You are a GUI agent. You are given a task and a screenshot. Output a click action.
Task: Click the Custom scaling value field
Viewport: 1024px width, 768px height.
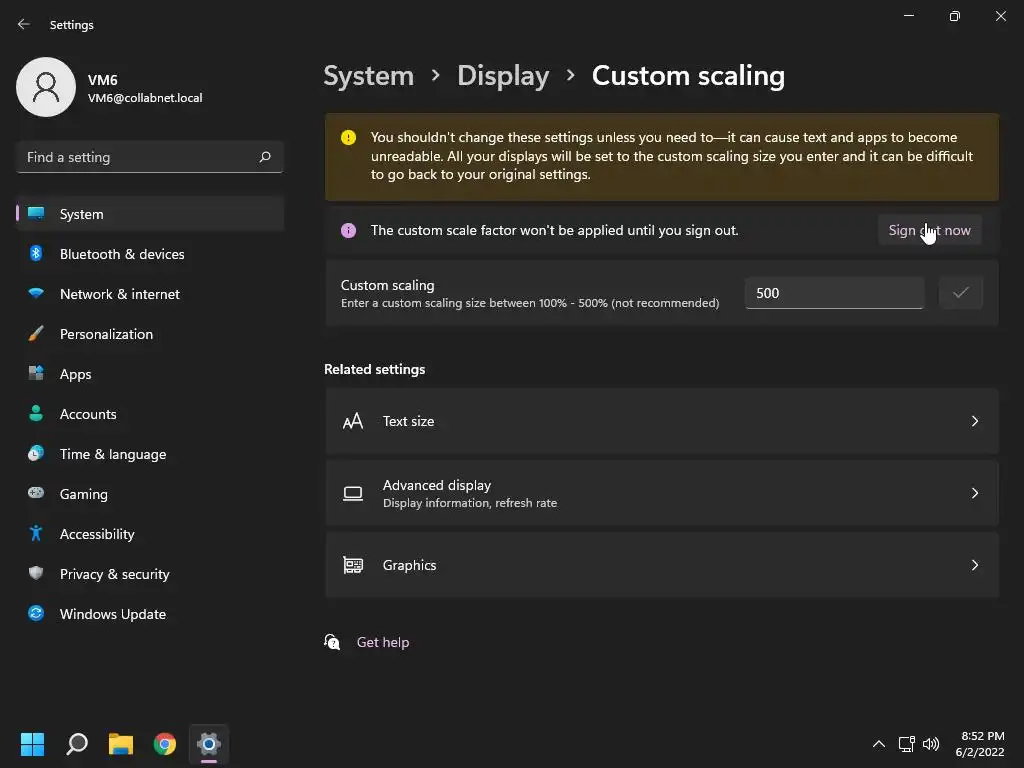pos(833,293)
